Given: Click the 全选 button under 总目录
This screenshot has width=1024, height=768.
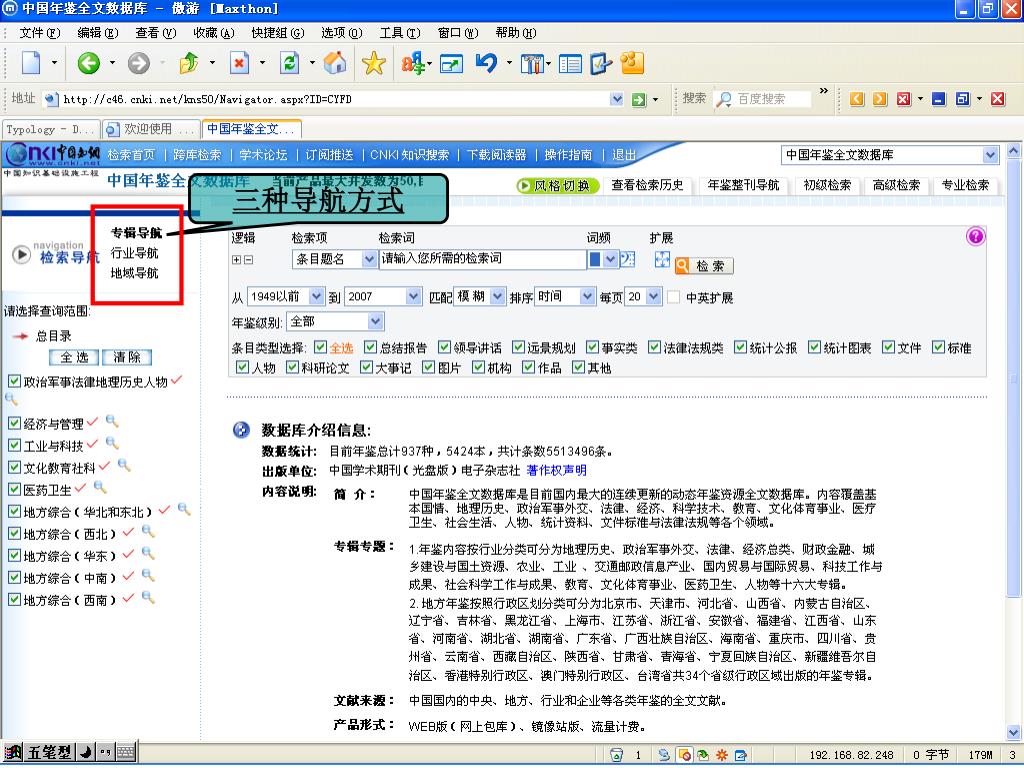Looking at the screenshot, I should [74, 357].
